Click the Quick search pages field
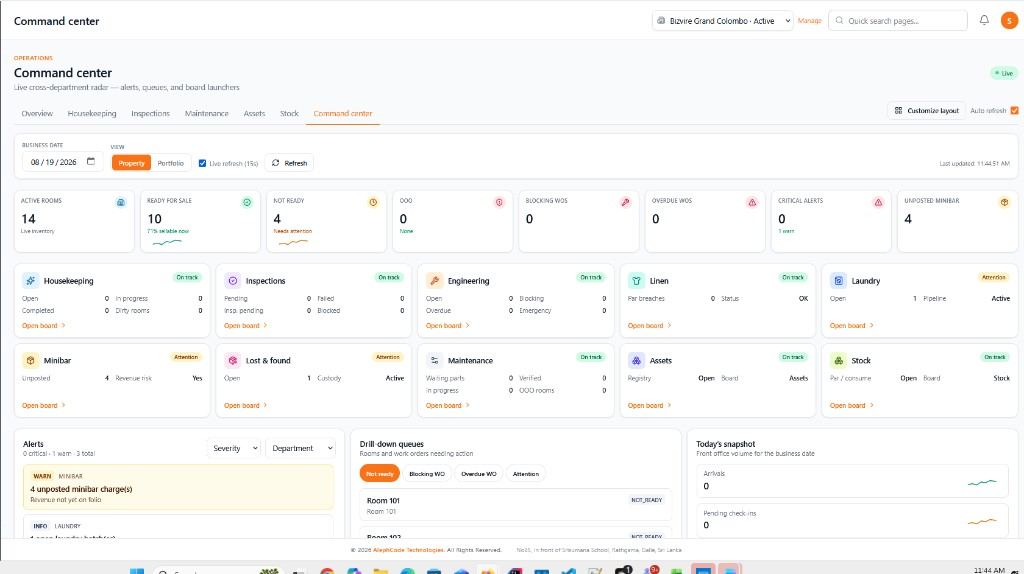This screenshot has height=574, width=1024. click(x=898, y=21)
